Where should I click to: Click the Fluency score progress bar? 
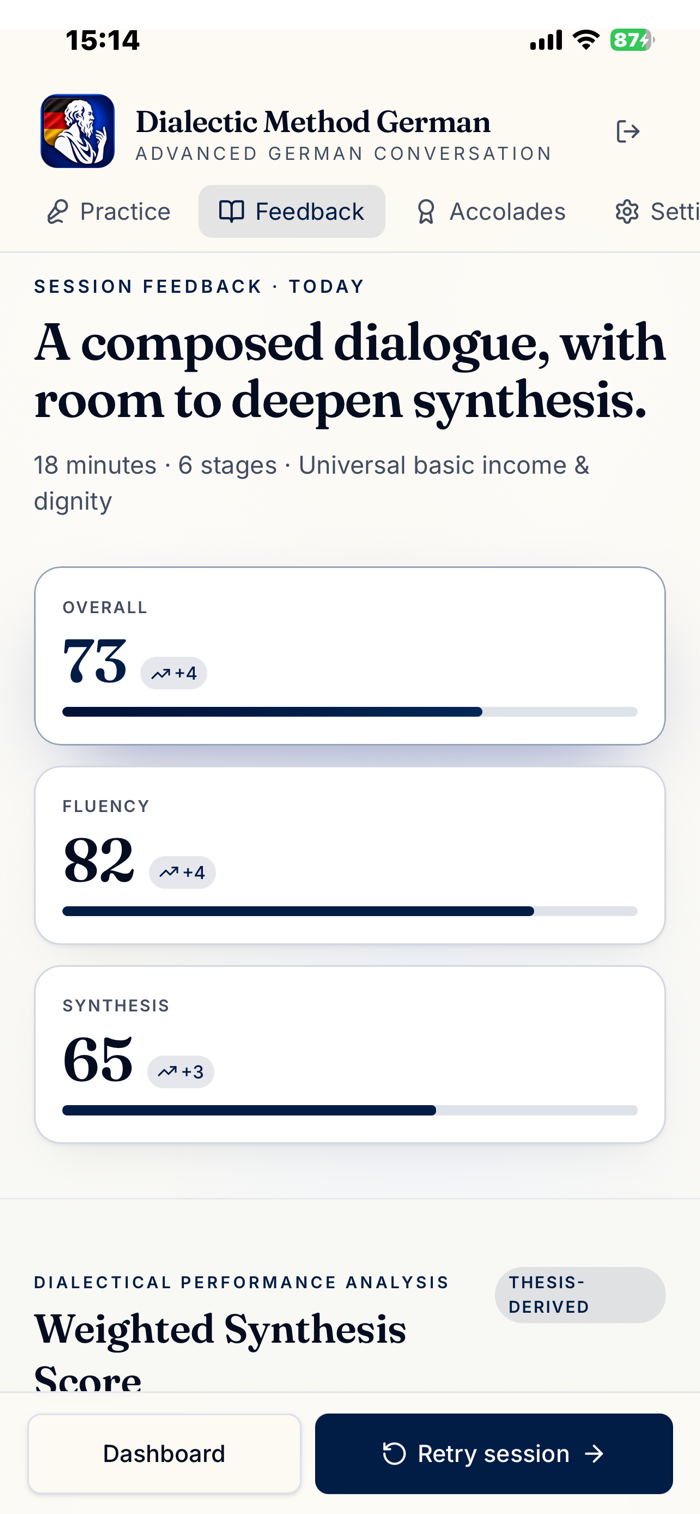350,911
